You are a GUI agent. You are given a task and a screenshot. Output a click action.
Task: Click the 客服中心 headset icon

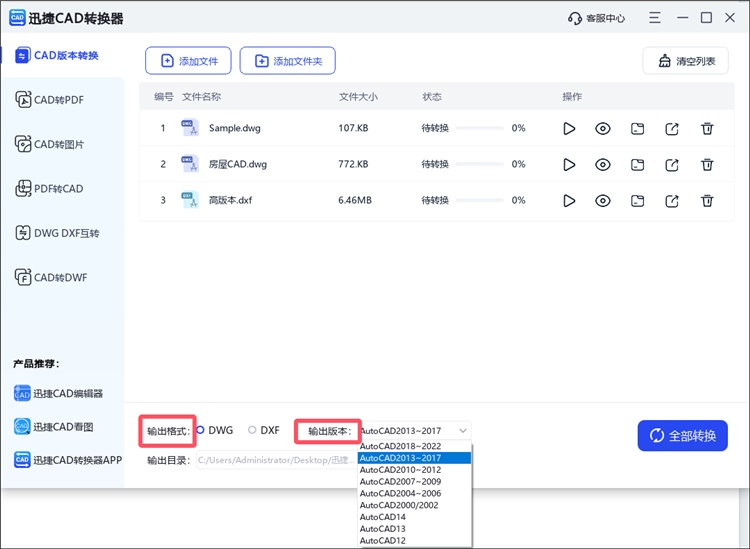click(574, 18)
